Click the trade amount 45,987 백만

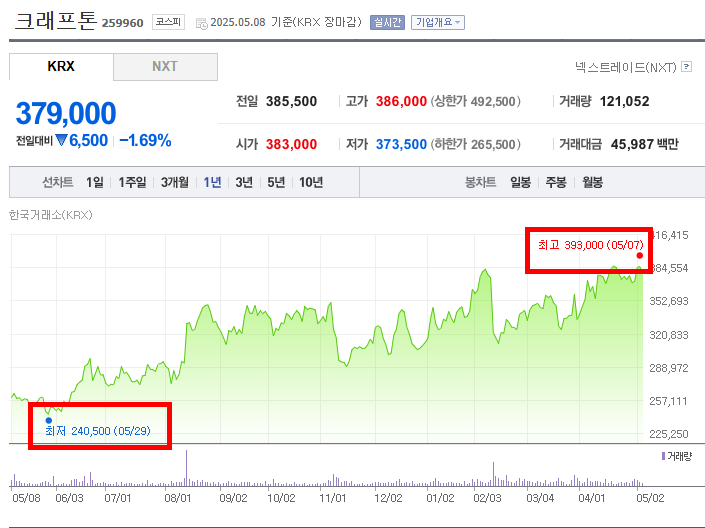point(644,144)
